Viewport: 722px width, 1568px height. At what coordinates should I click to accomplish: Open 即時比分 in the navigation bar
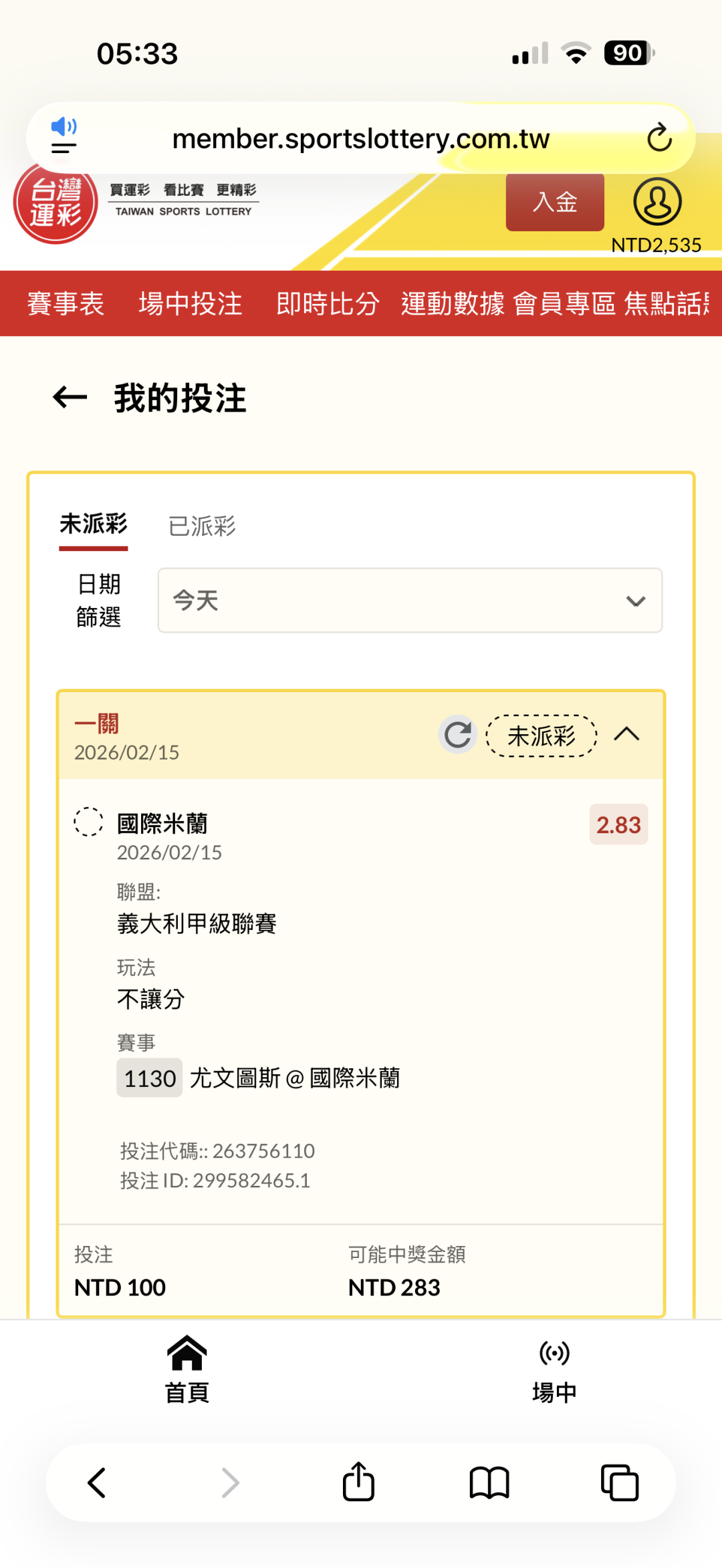[328, 304]
